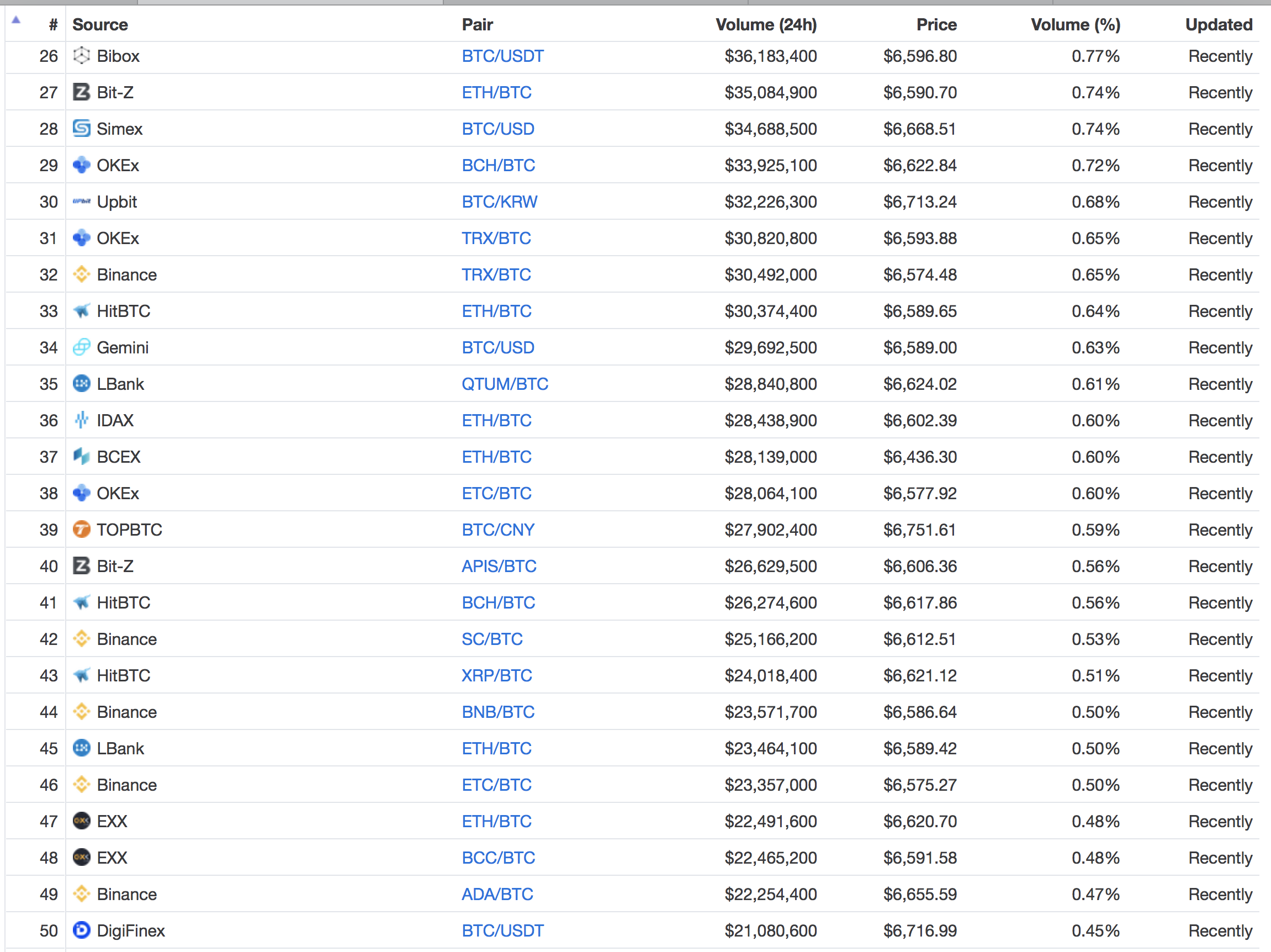Sort by the Pair column header

pos(478,25)
